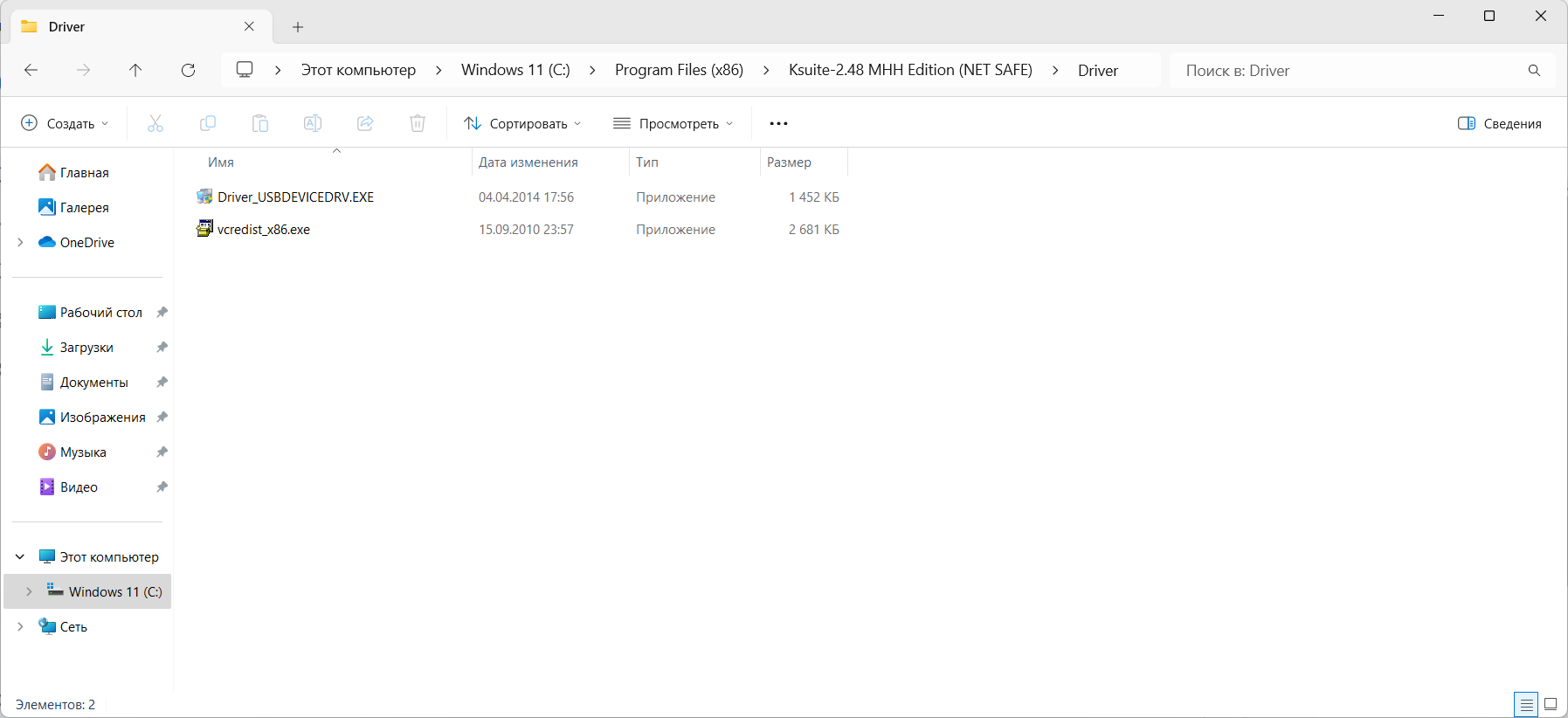Click the Delete trash icon in toolbar

(418, 123)
